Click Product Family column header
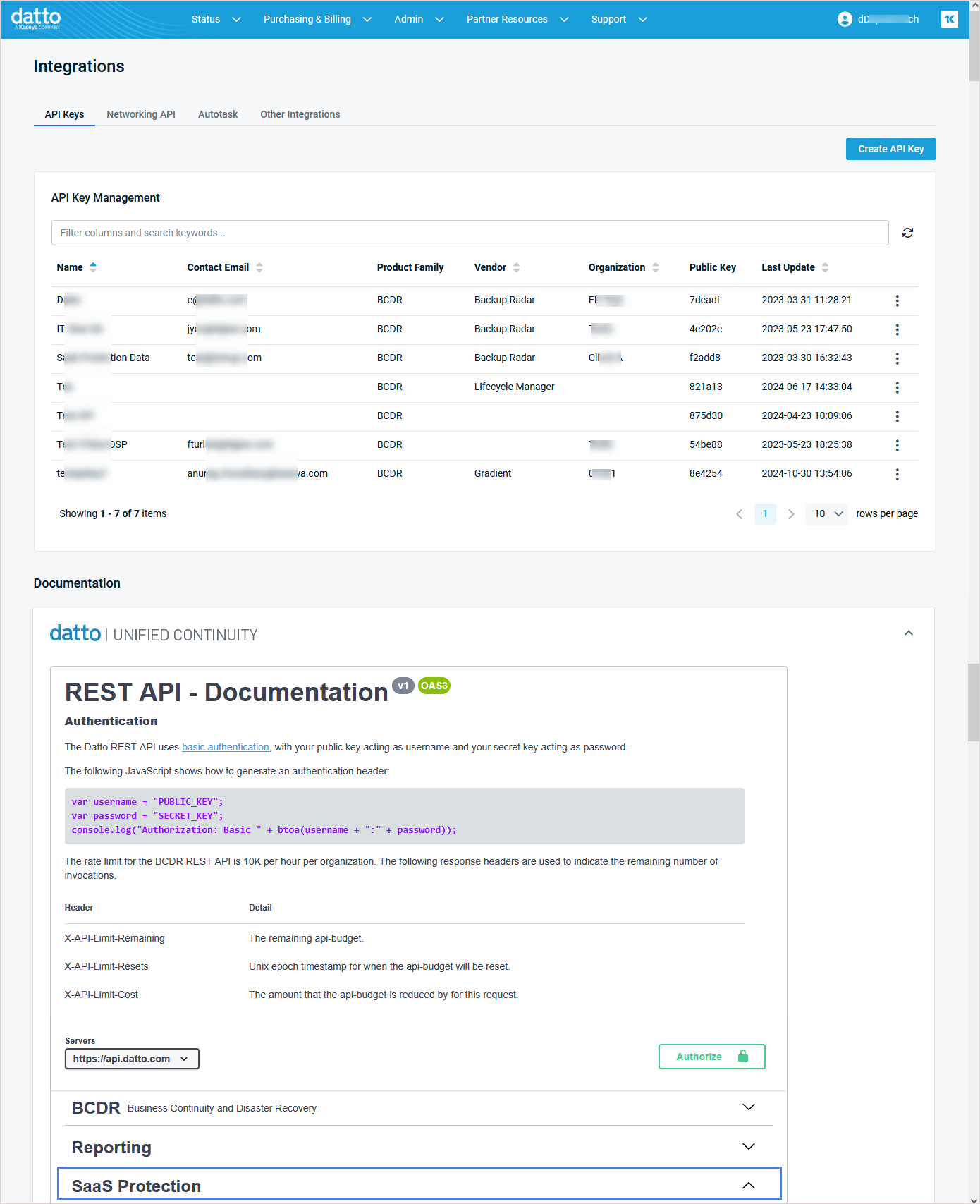Image resolution: width=980 pixels, height=1204 pixels. pyautogui.click(x=410, y=267)
